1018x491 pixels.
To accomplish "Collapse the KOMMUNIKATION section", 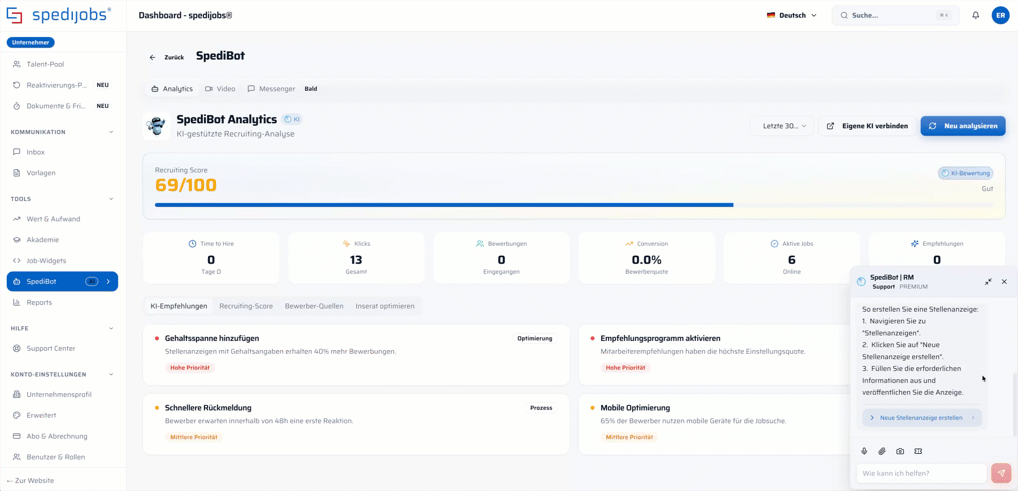I will click(x=111, y=132).
